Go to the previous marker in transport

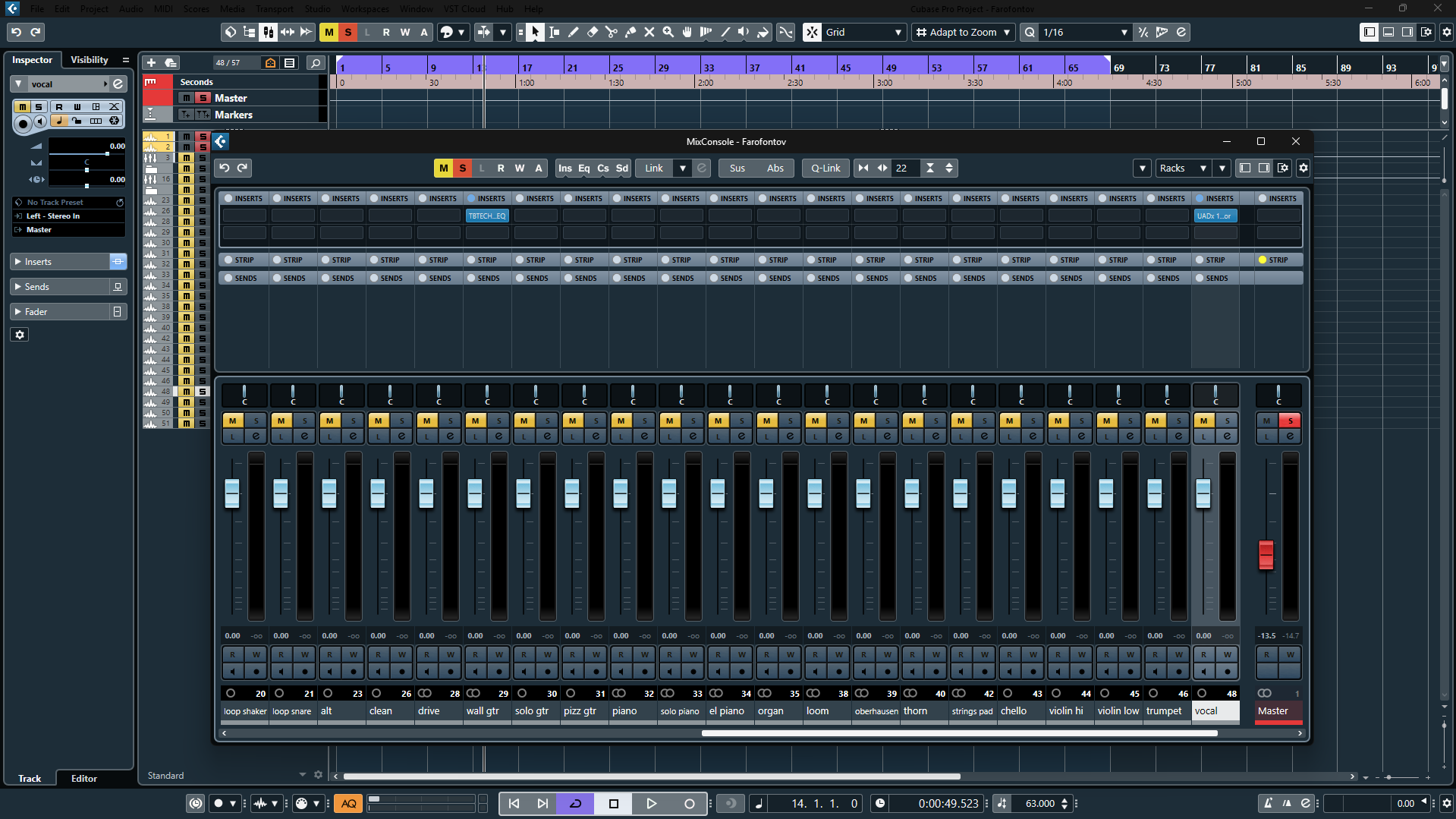point(514,803)
